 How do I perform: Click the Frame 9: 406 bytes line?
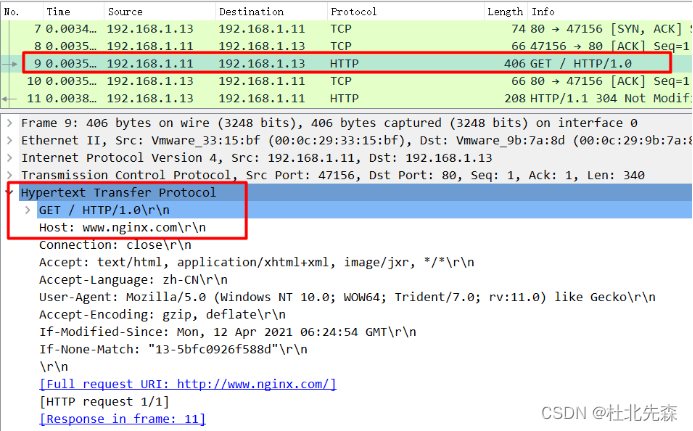tap(329, 123)
